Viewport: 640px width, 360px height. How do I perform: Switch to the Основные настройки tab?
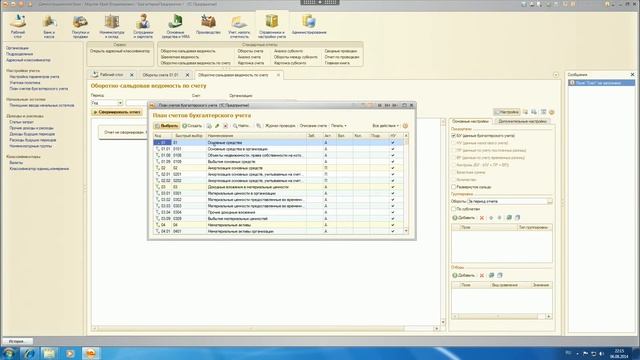(x=470, y=122)
